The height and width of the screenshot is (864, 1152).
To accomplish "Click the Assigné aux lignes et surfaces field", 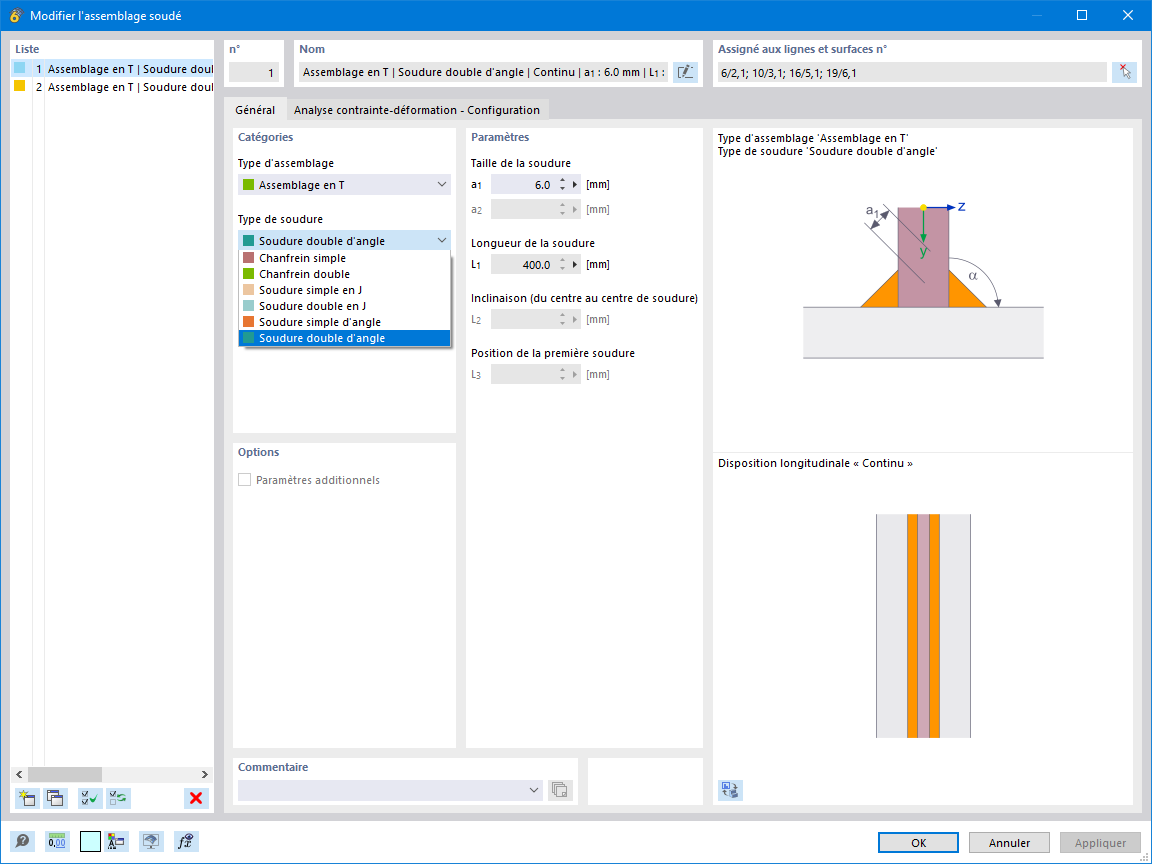I will pyautogui.click(x=912, y=72).
